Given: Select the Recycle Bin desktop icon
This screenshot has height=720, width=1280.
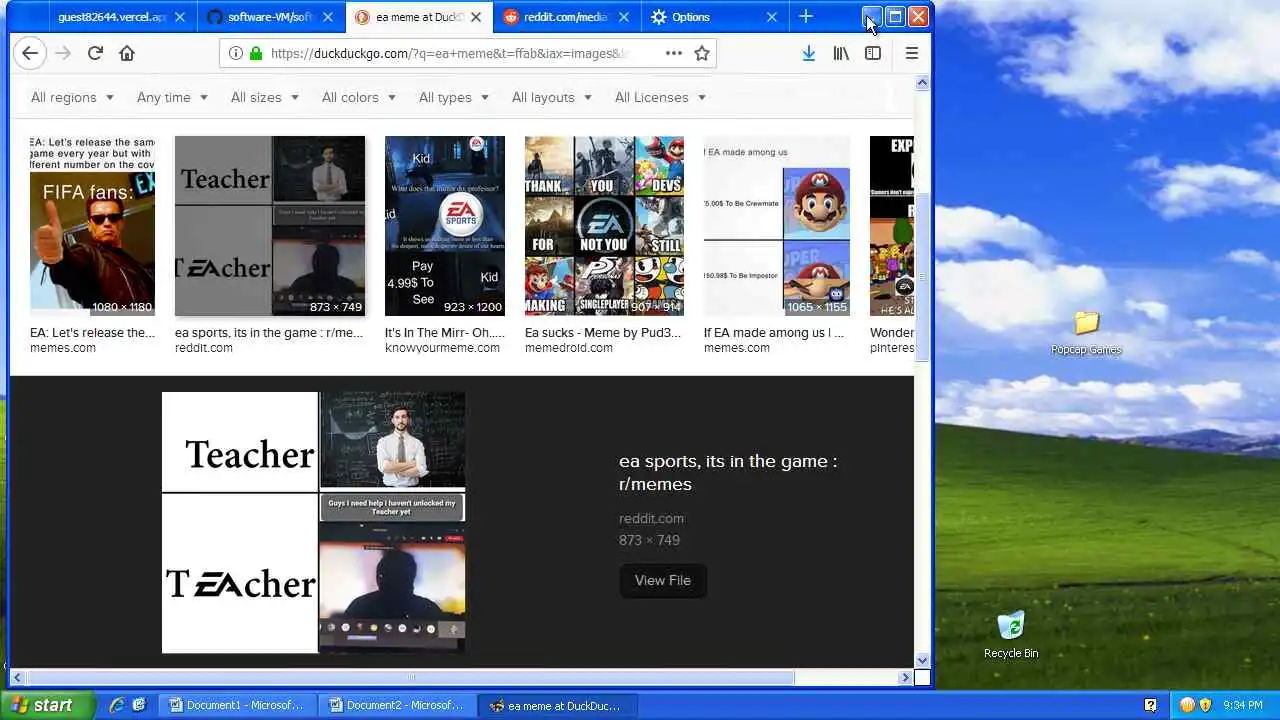Looking at the screenshot, I should coord(1011,634).
